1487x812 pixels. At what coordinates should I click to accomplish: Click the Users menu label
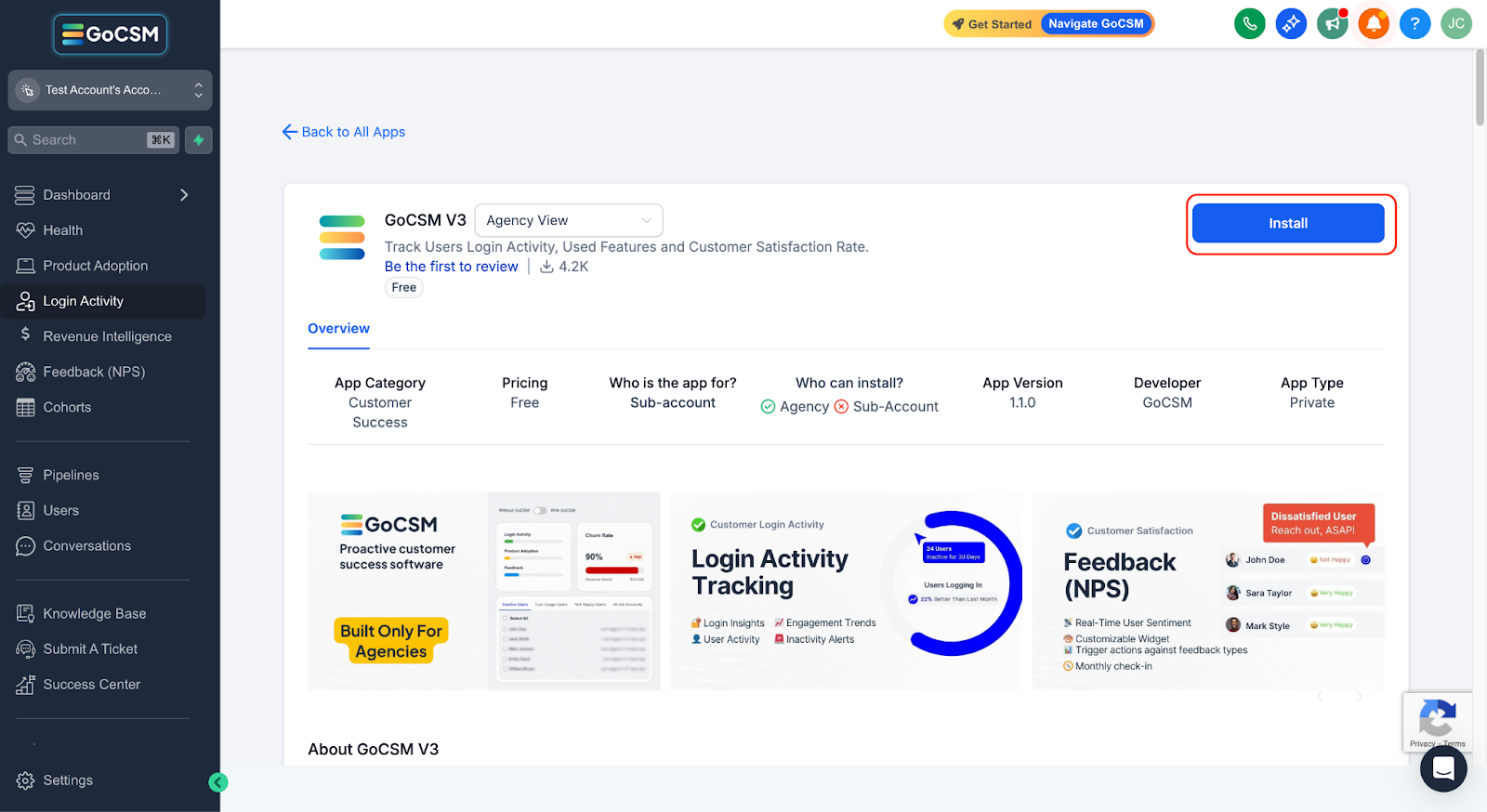(x=61, y=510)
